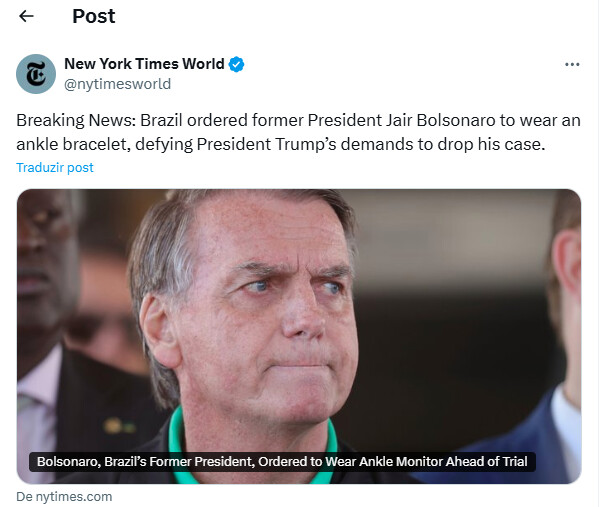Click the word Trial in the image caption
This screenshot has width=600, height=507.
515,462
